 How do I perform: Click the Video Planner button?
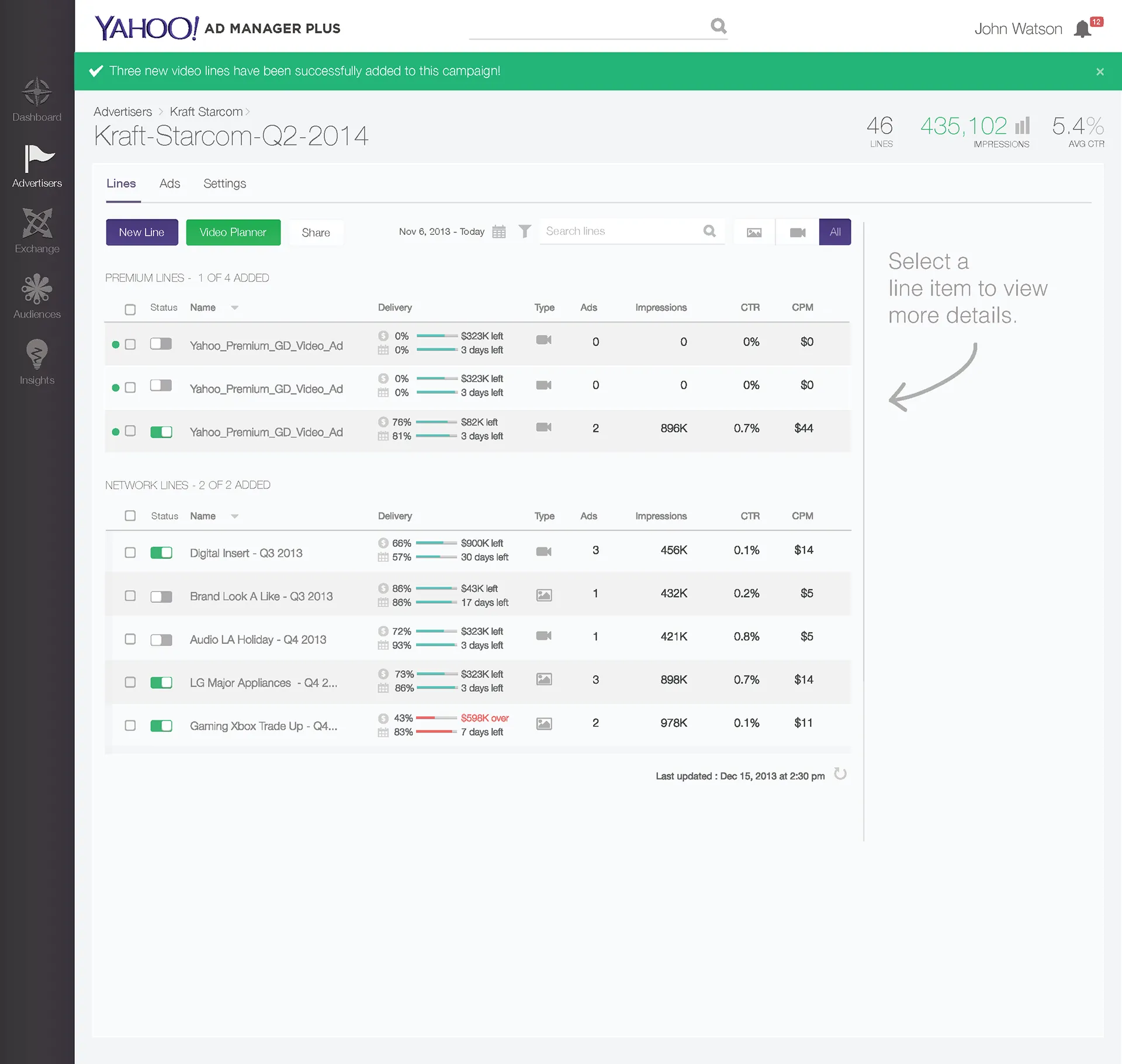233,233
